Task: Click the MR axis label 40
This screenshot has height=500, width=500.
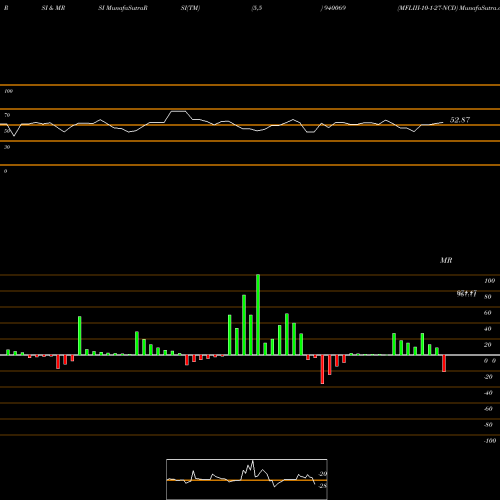Action: point(488,329)
